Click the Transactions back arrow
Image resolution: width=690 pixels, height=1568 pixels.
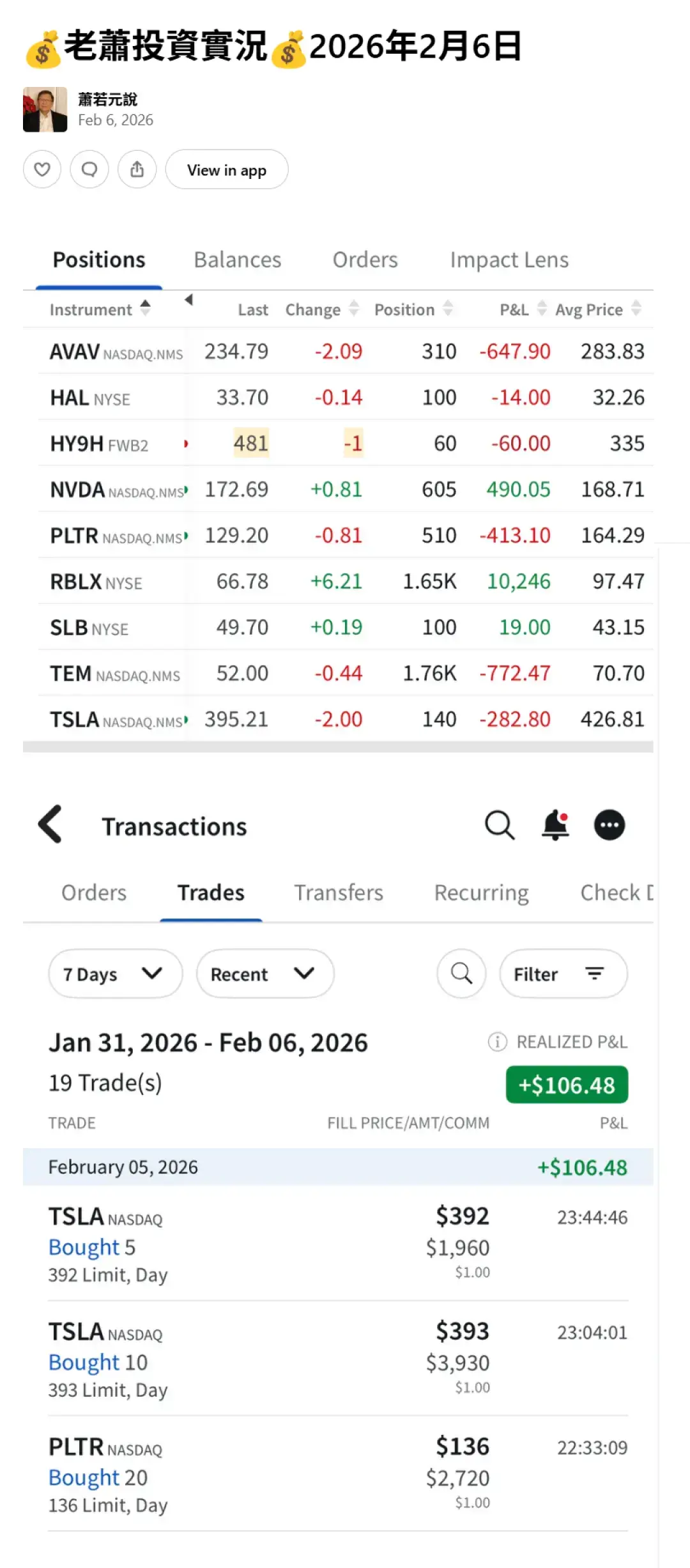(50, 825)
